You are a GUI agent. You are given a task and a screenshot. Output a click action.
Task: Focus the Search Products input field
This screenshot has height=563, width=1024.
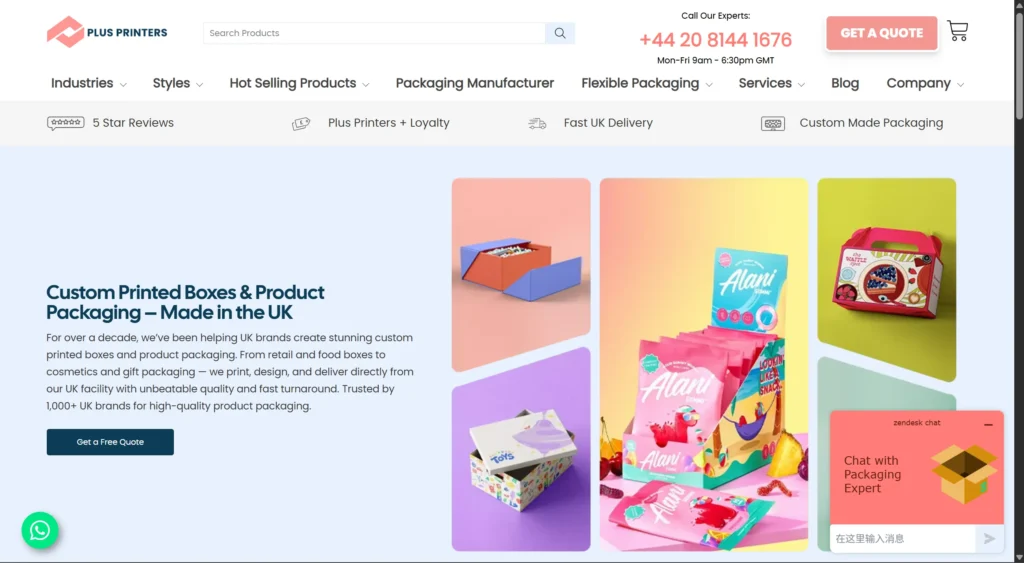(x=374, y=33)
